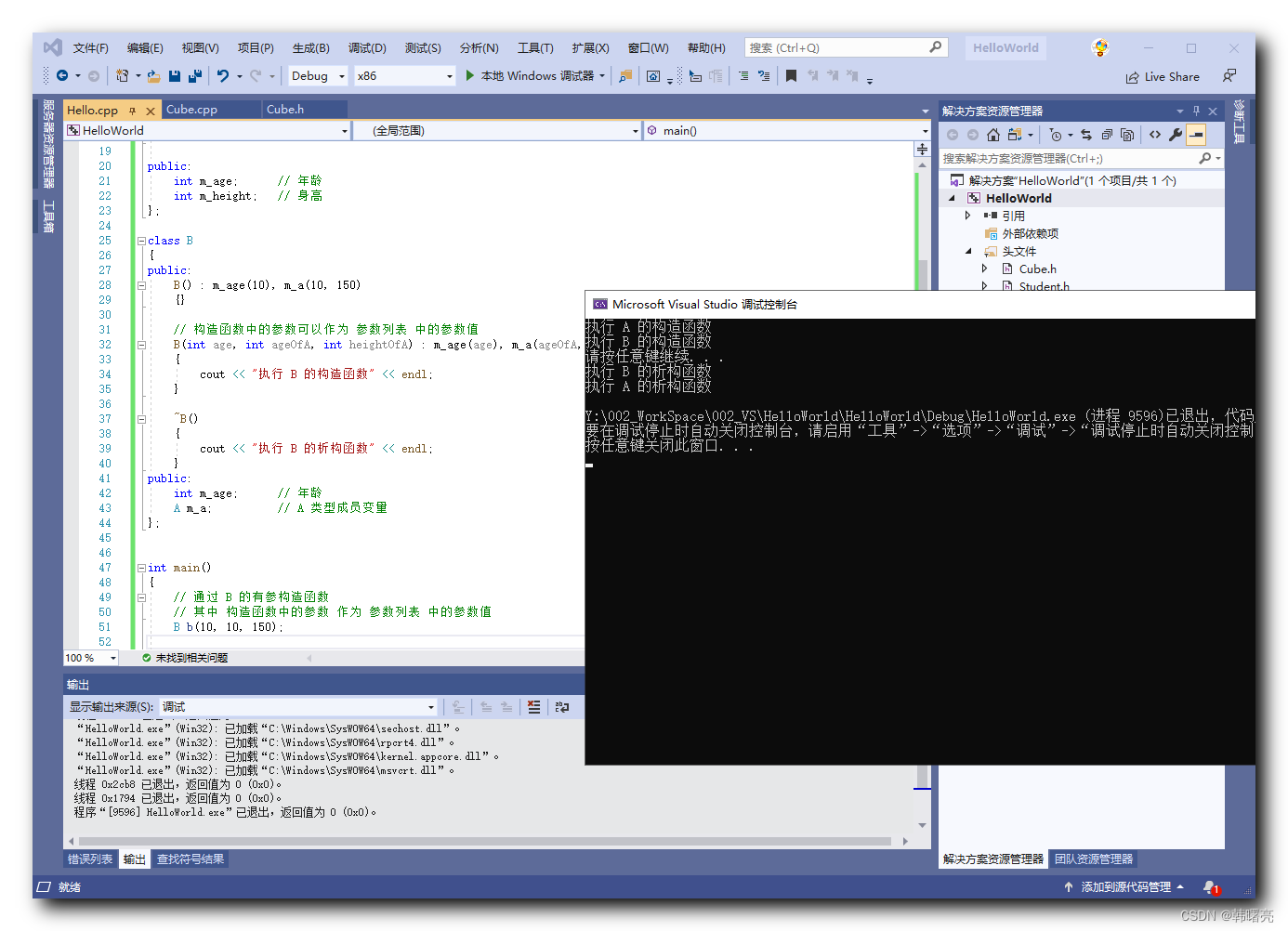
Task: Open Properties via the wrench icon
Action: pos(1176,135)
